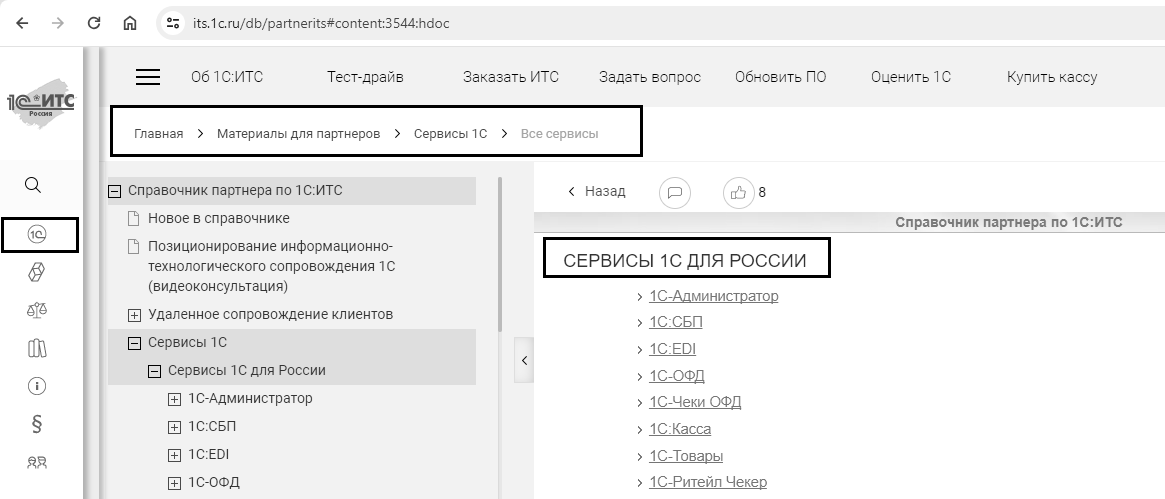Open 1С-Товары link
Viewport: 1165px width, 499px height.
pyautogui.click(x=686, y=455)
